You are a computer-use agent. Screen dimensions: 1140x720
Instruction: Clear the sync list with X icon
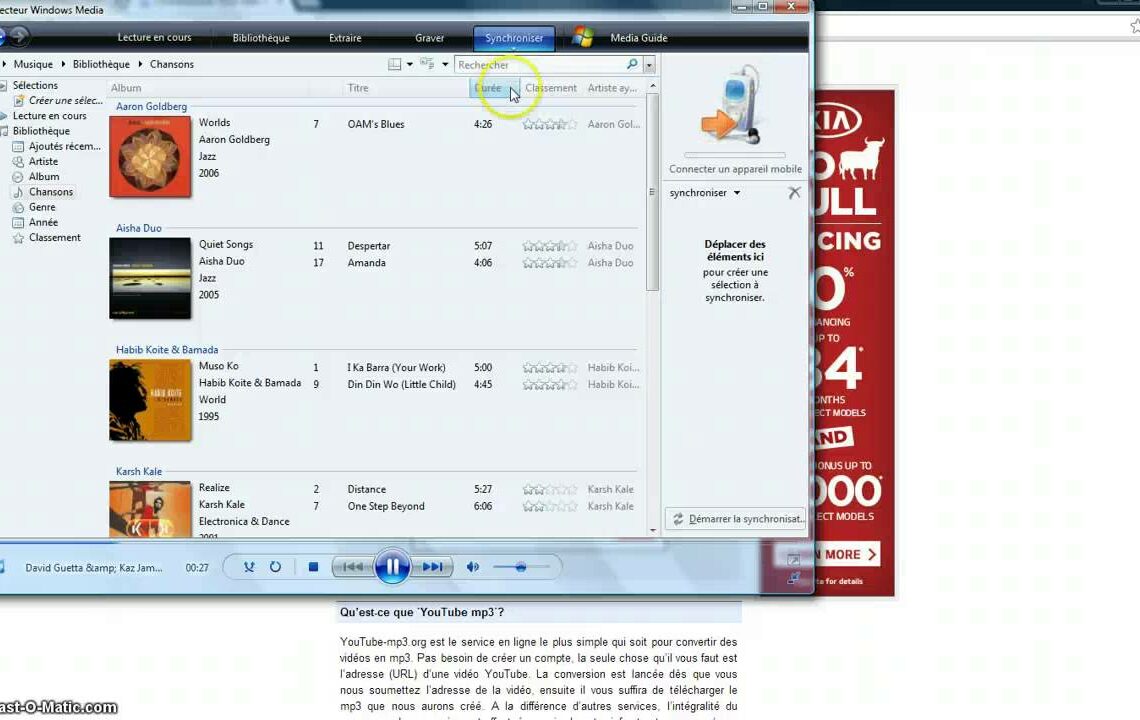794,193
